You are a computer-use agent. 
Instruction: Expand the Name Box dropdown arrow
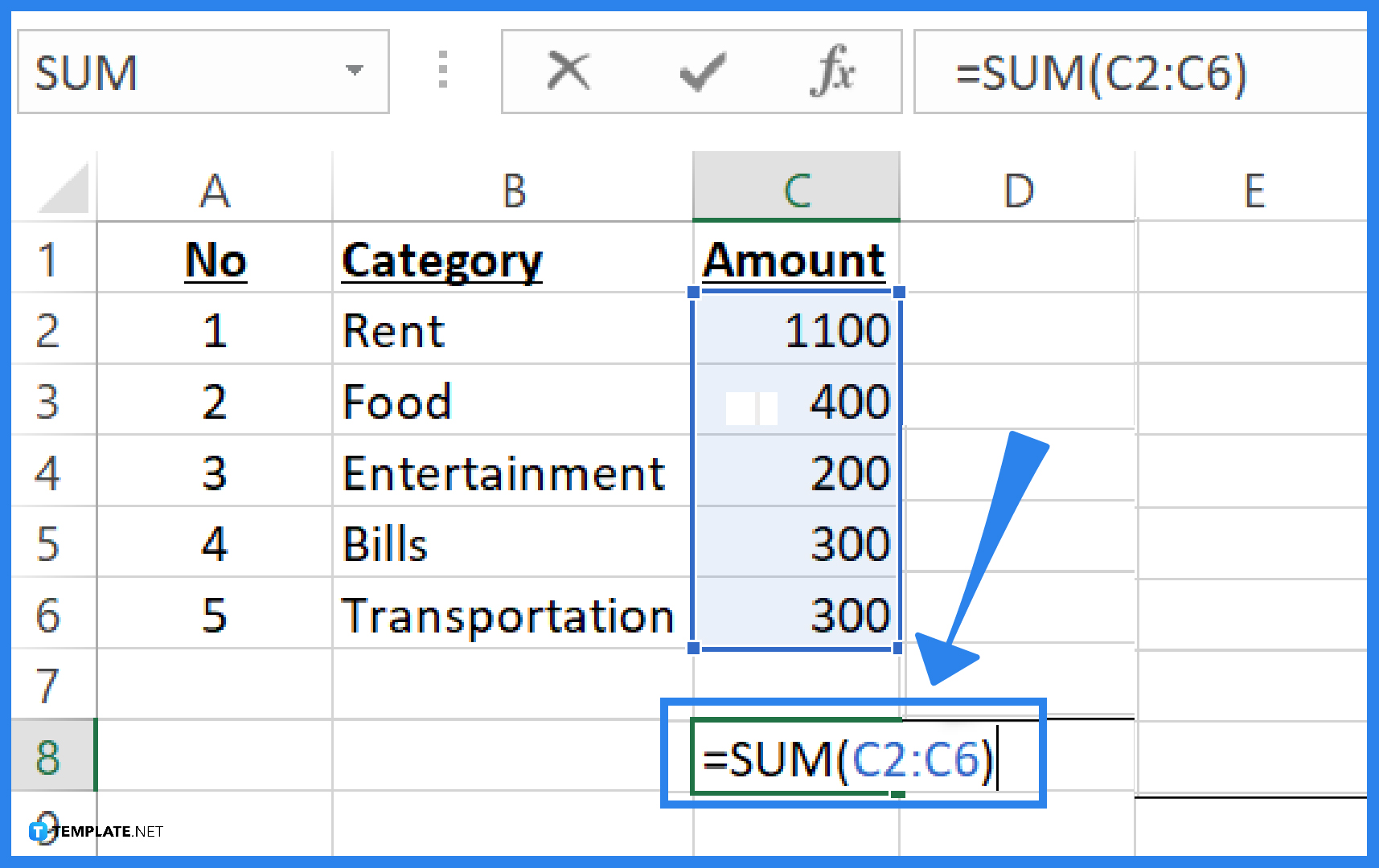coord(354,71)
